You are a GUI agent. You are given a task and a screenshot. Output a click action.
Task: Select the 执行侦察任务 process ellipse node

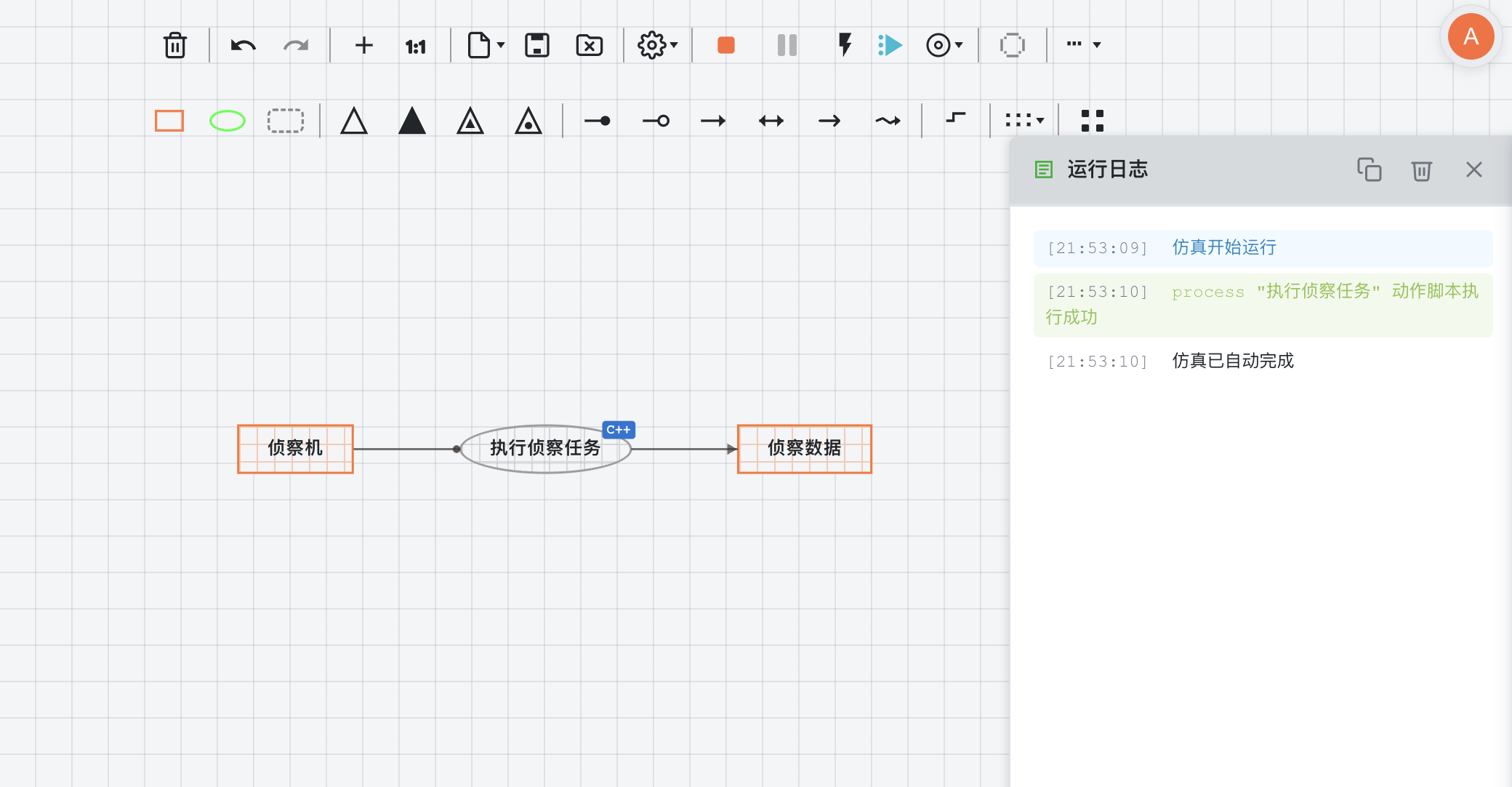click(x=545, y=450)
